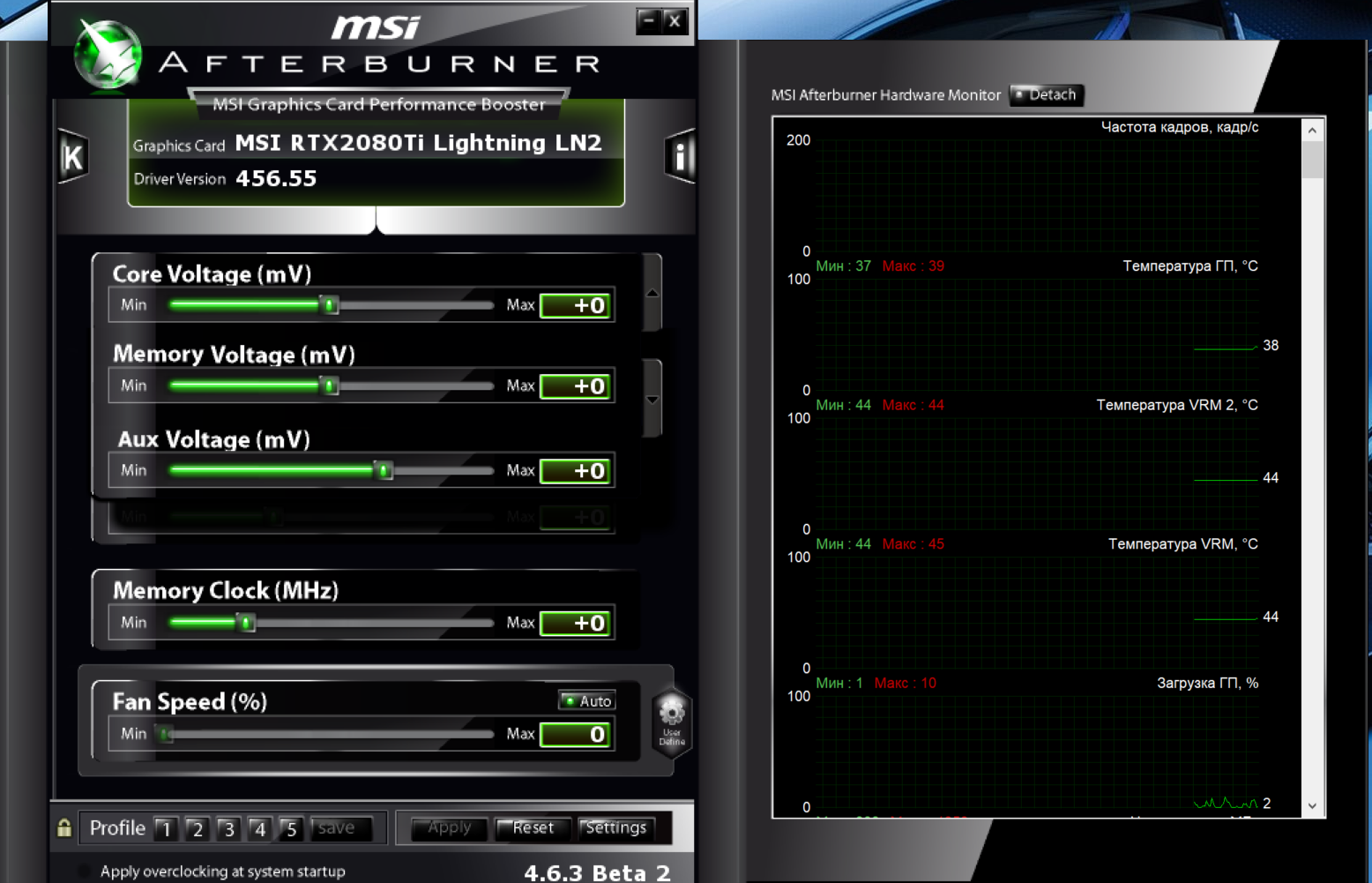Click the '4.6.3 Beta 2' version text

[598, 872]
